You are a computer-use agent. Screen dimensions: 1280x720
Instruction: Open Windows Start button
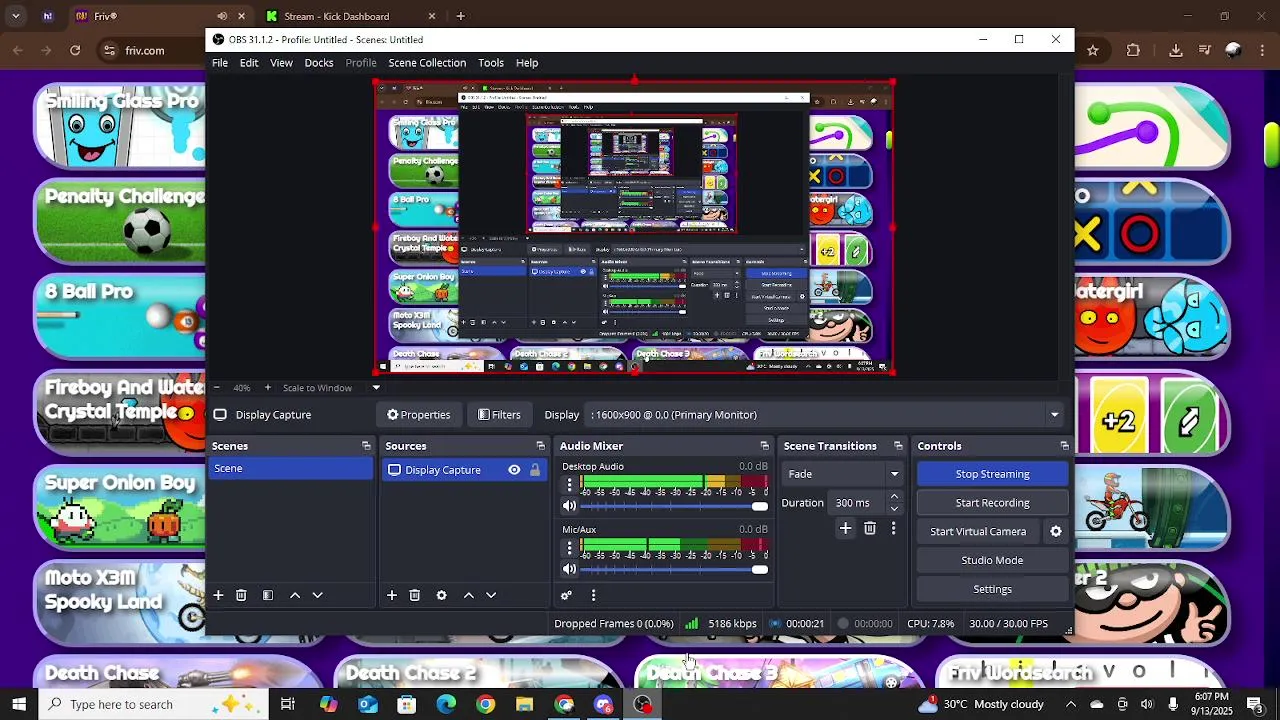[x=19, y=704]
